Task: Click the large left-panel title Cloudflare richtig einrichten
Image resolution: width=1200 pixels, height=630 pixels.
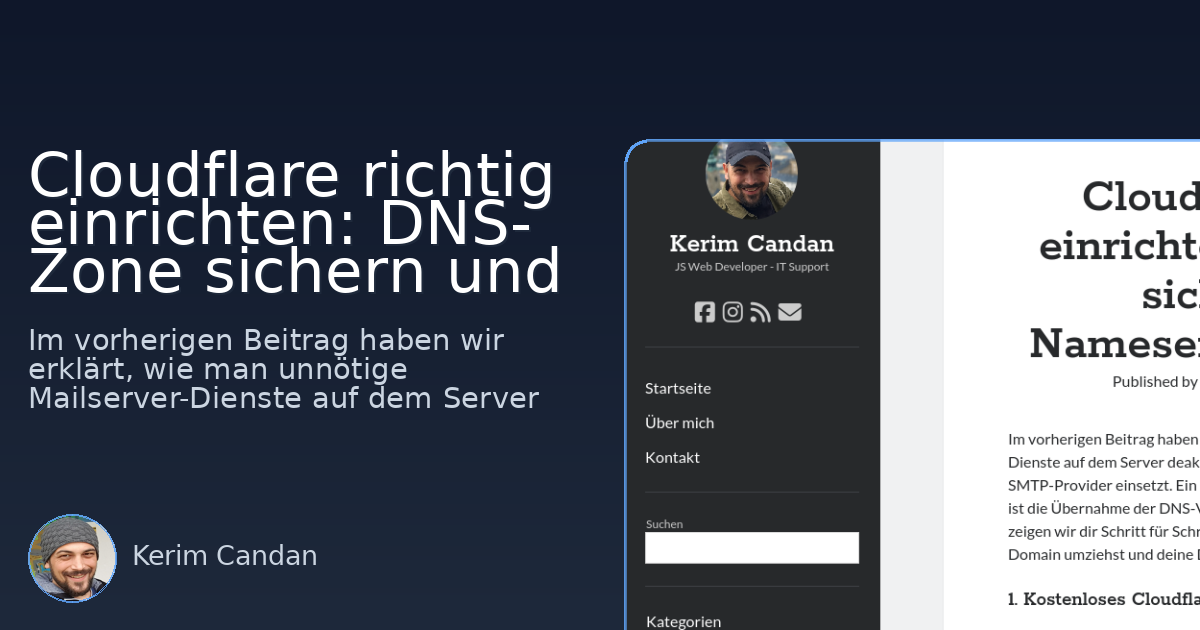Action: (295, 220)
